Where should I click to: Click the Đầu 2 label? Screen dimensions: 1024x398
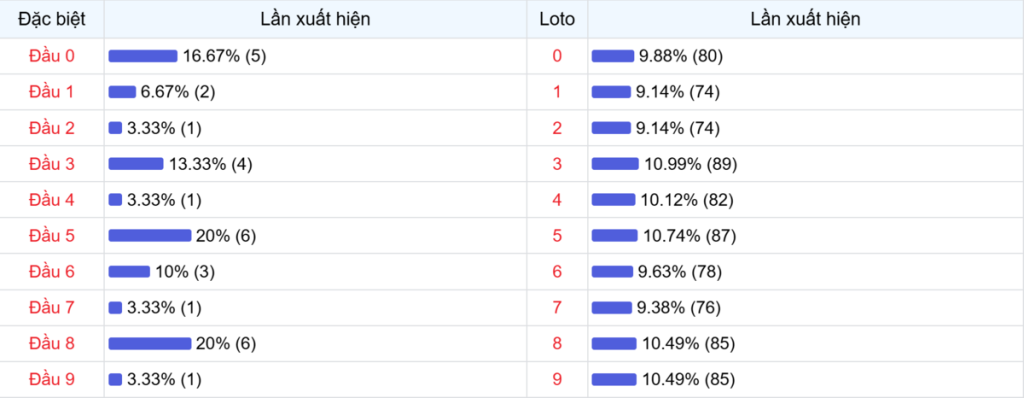tap(52, 128)
